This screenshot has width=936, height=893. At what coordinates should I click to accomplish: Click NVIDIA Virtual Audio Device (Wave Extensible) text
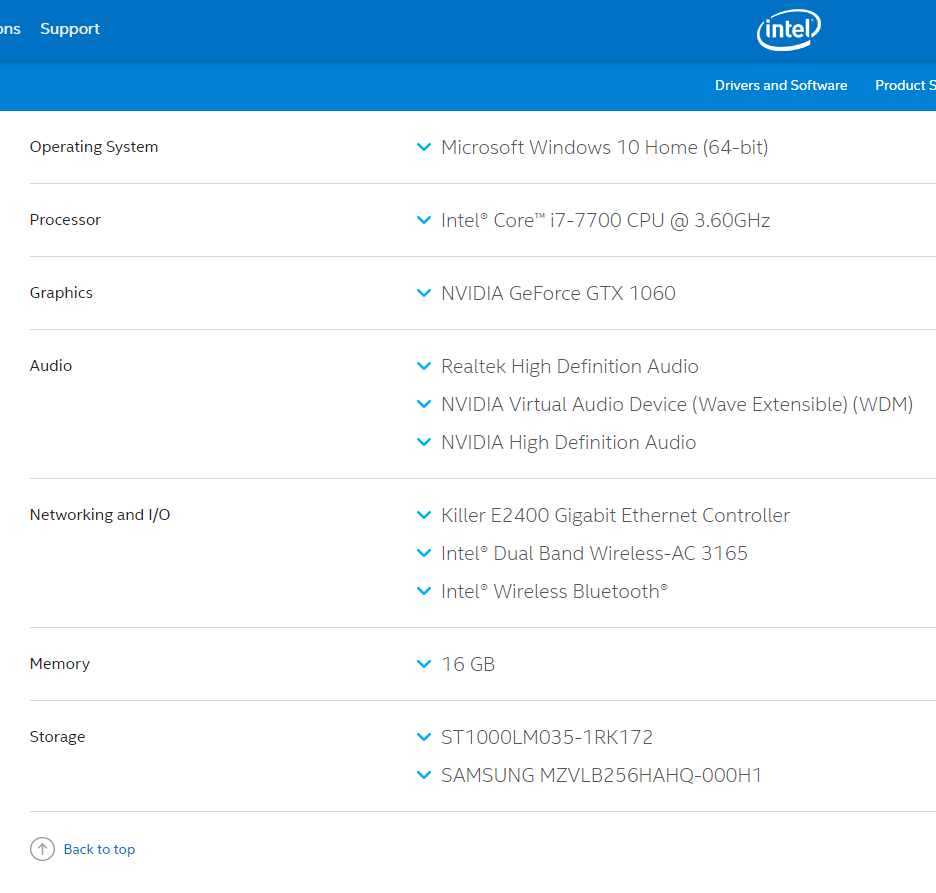[x=677, y=404]
